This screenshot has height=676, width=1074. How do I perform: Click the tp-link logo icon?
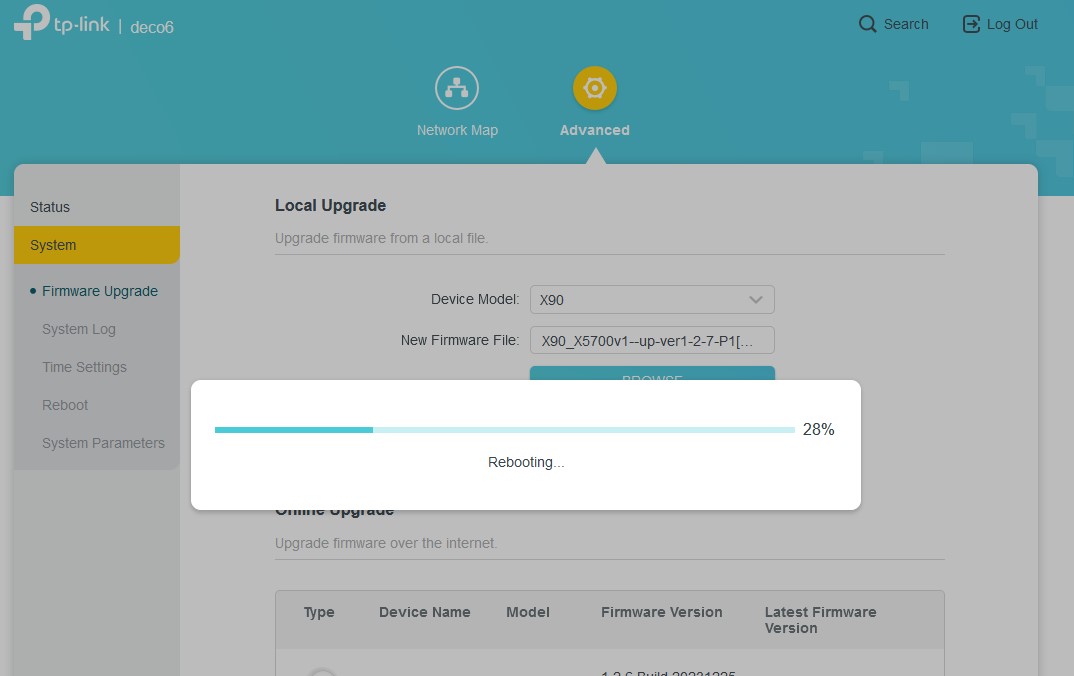pyautogui.click(x=31, y=23)
